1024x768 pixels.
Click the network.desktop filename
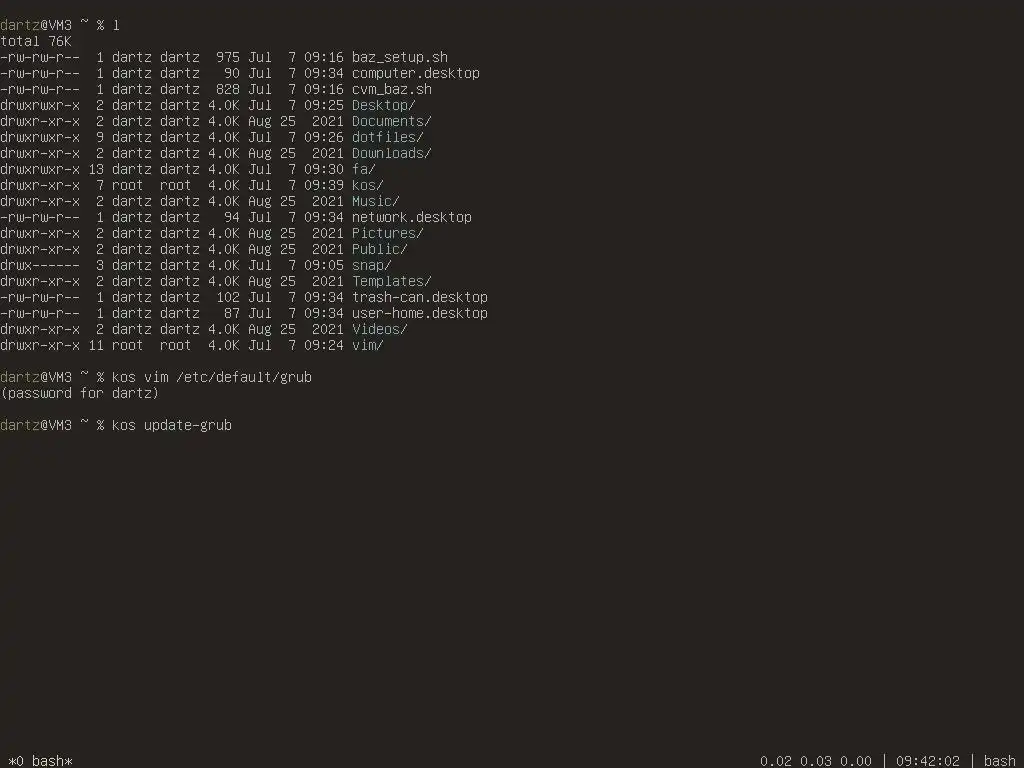(x=411, y=217)
